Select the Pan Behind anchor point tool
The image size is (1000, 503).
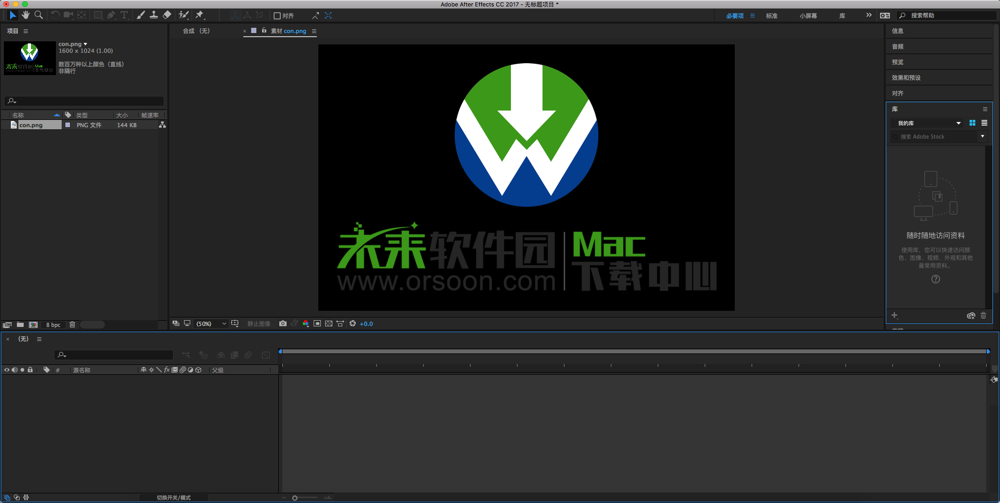pos(82,15)
